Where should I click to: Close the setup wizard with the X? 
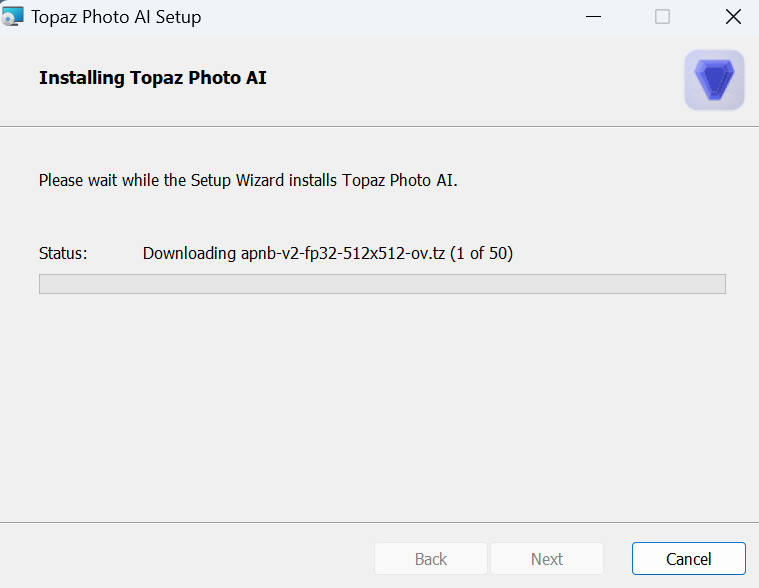click(x=733, y=17)
